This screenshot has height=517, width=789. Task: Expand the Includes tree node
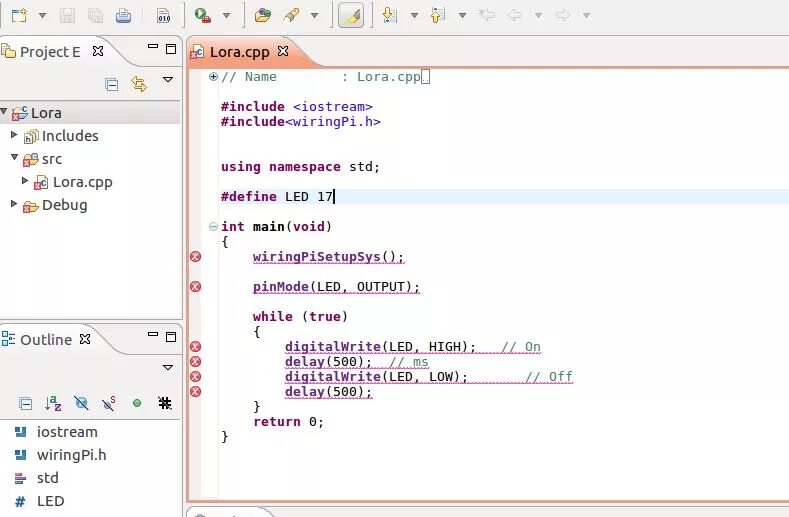coord(14,134)
